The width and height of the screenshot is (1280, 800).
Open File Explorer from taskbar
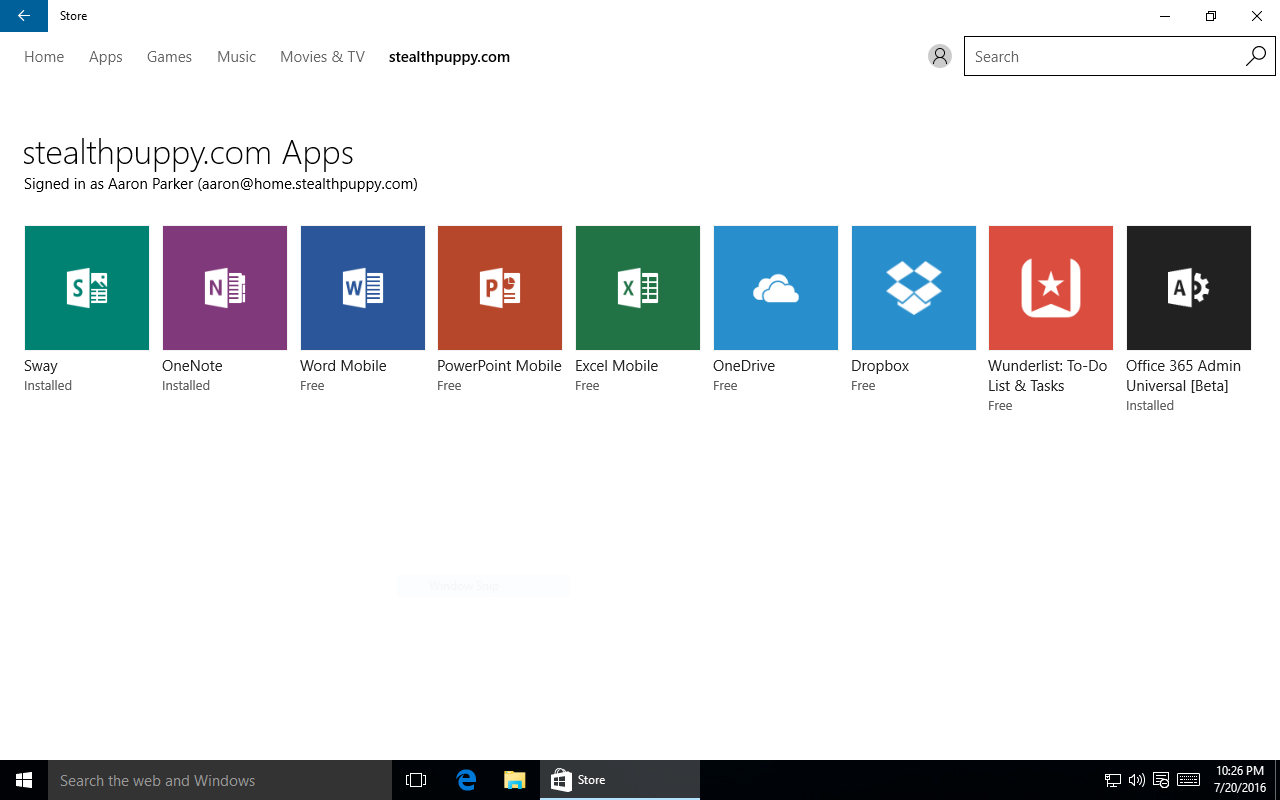pos(515,780)
